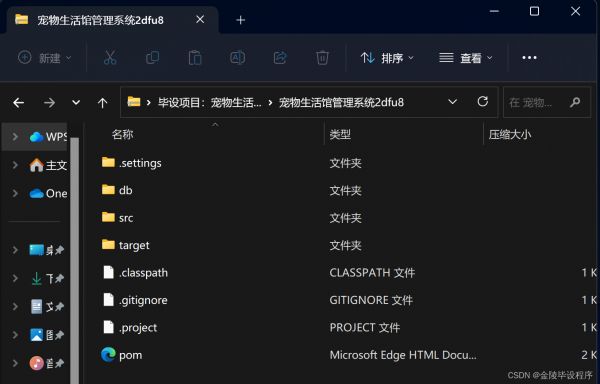Viewport: 600px width, 384px height.
Task: Click the Share icon in toolbar
Action: [x=280, y=58]
